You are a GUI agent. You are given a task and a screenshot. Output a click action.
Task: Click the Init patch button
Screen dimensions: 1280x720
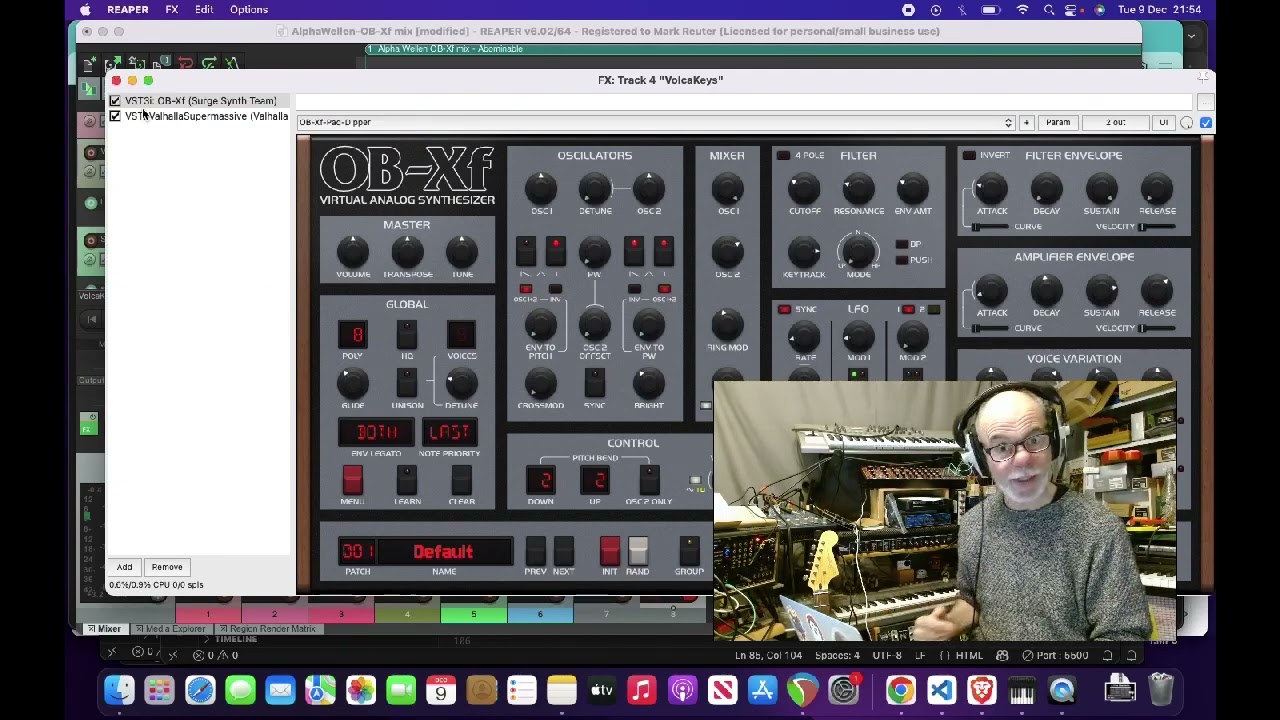[609, 550]
